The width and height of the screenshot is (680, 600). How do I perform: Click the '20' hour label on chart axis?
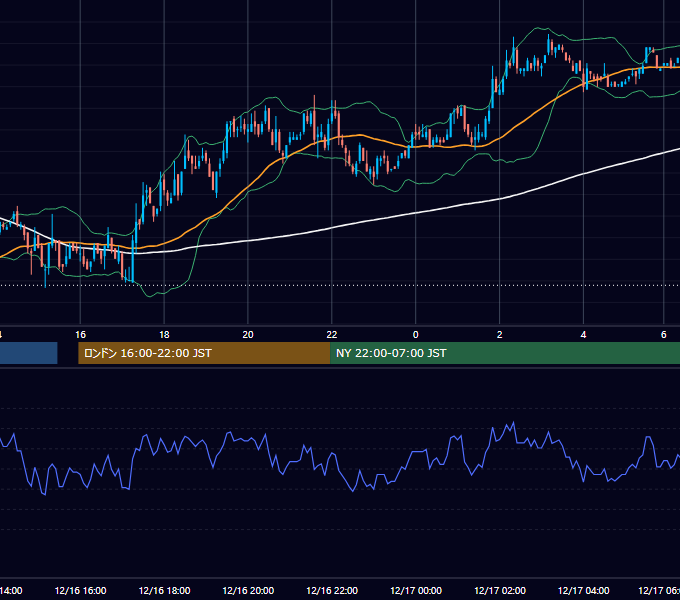pos(248,335)
